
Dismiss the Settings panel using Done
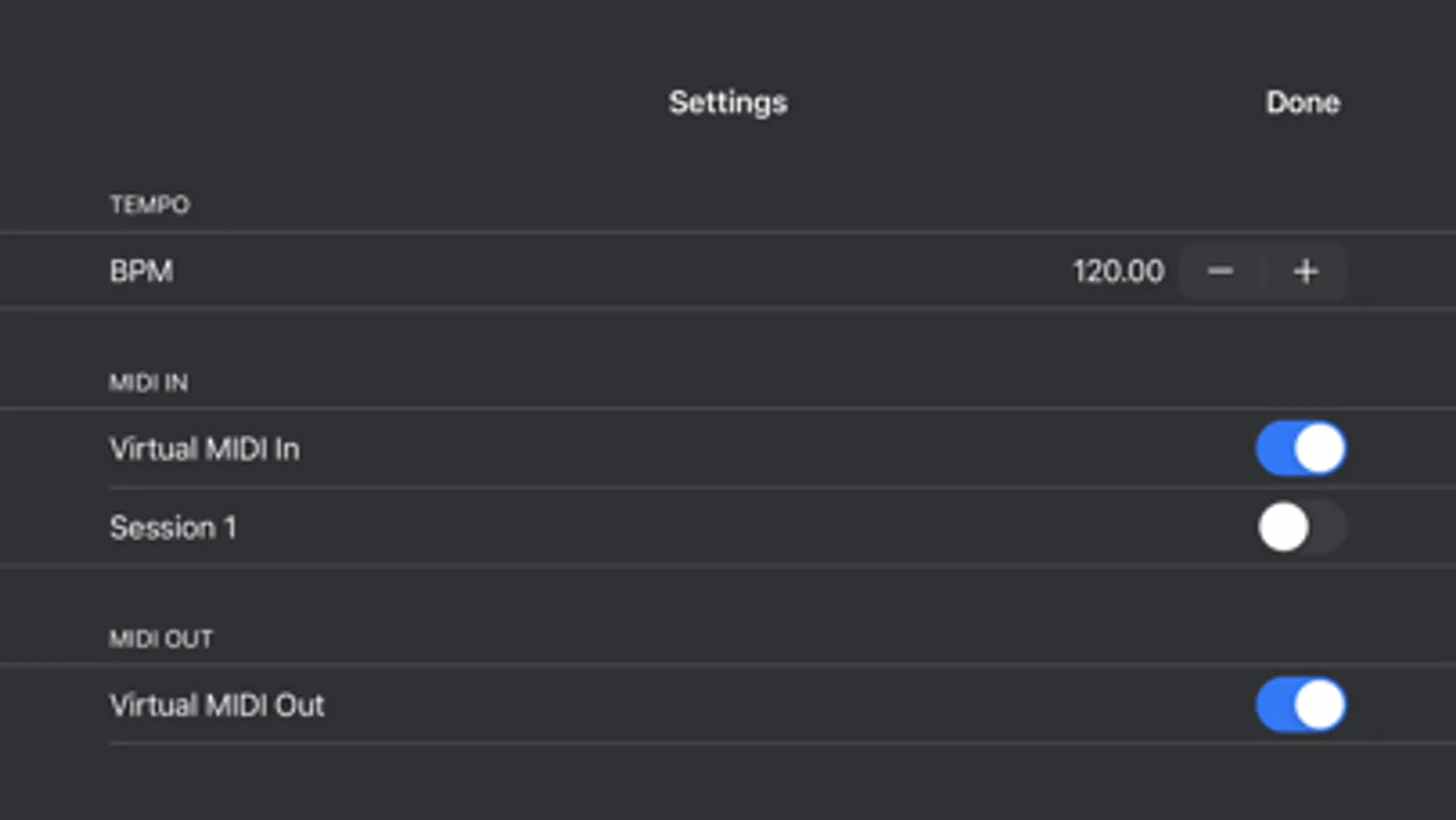[1302, 102]
